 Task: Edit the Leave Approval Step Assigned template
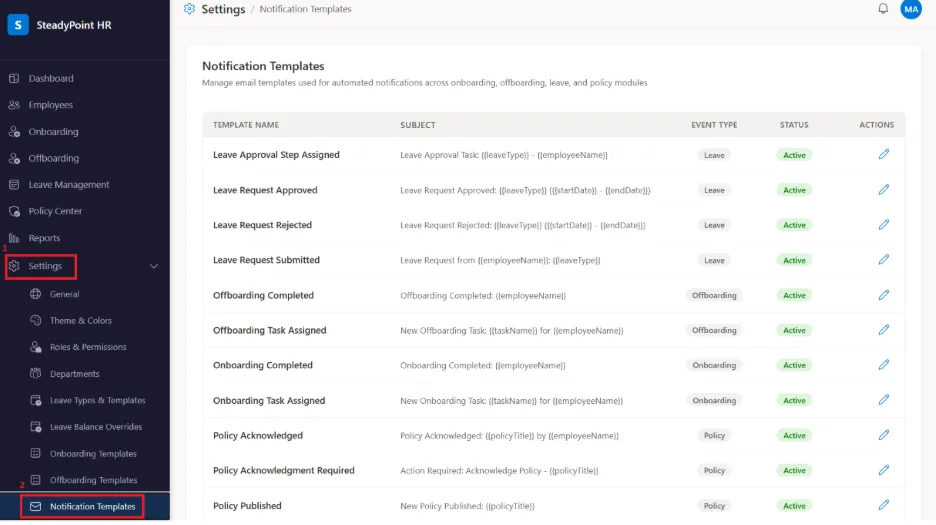(x=883, y=155)
